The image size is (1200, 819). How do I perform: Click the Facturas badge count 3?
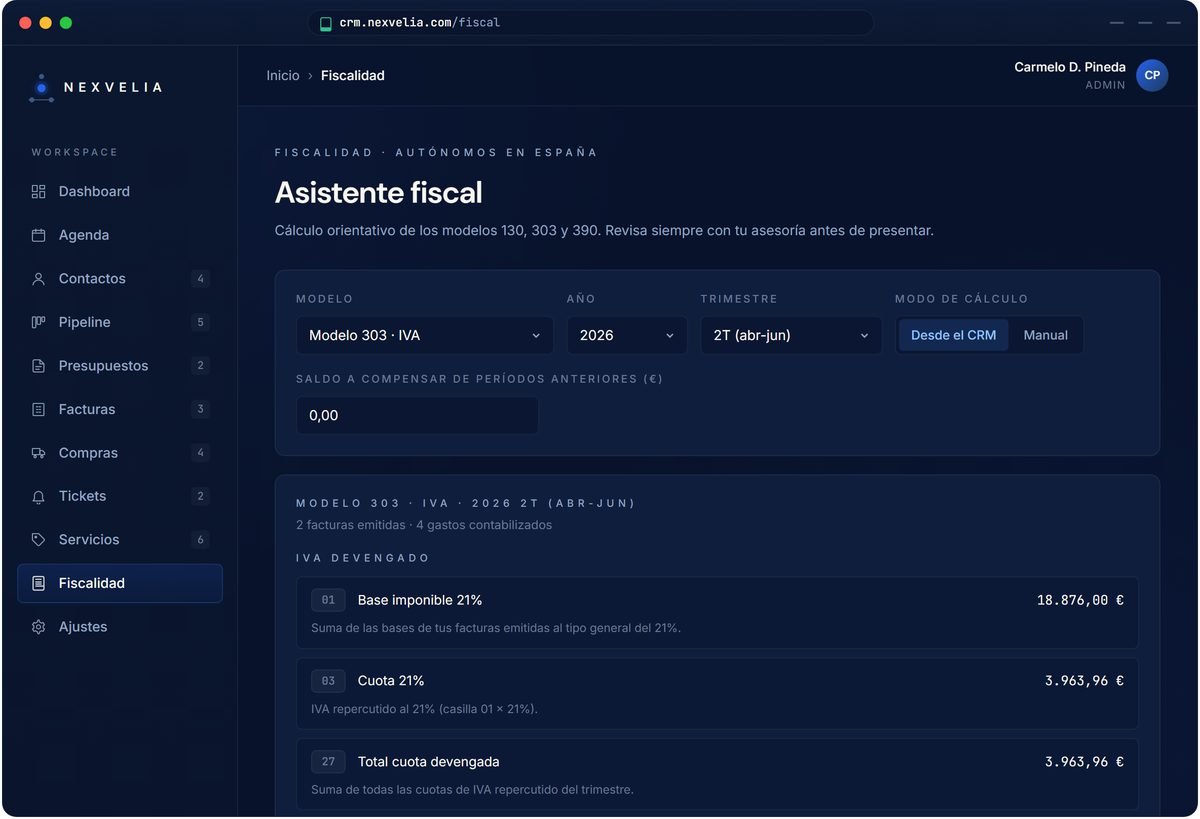(200, 409)
